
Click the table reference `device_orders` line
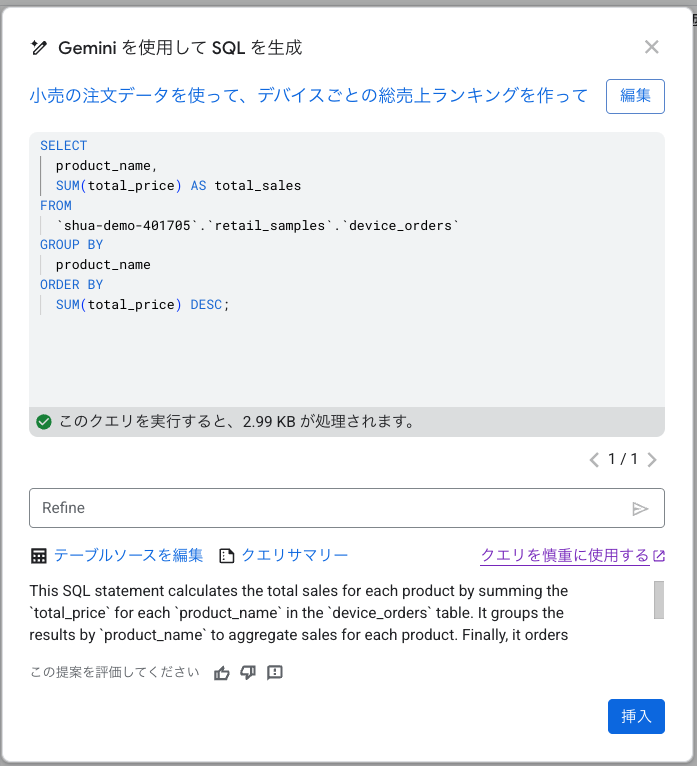pyautogui.click(x=257, y=225)
